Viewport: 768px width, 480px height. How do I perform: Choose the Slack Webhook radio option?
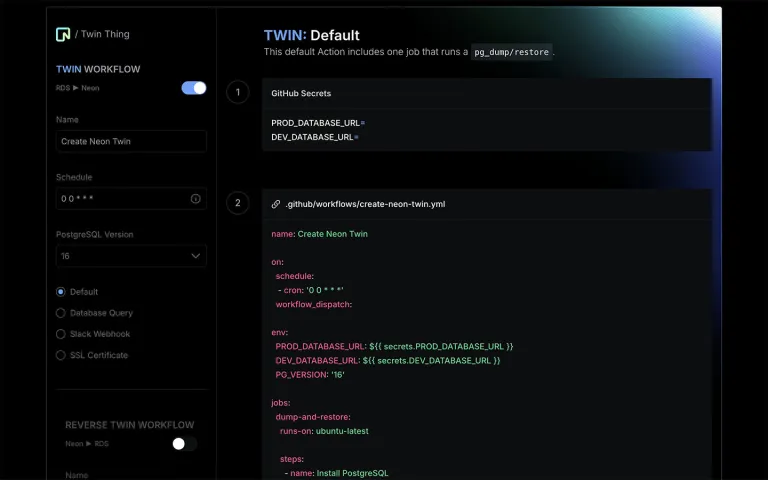click(x=61, y=334)
